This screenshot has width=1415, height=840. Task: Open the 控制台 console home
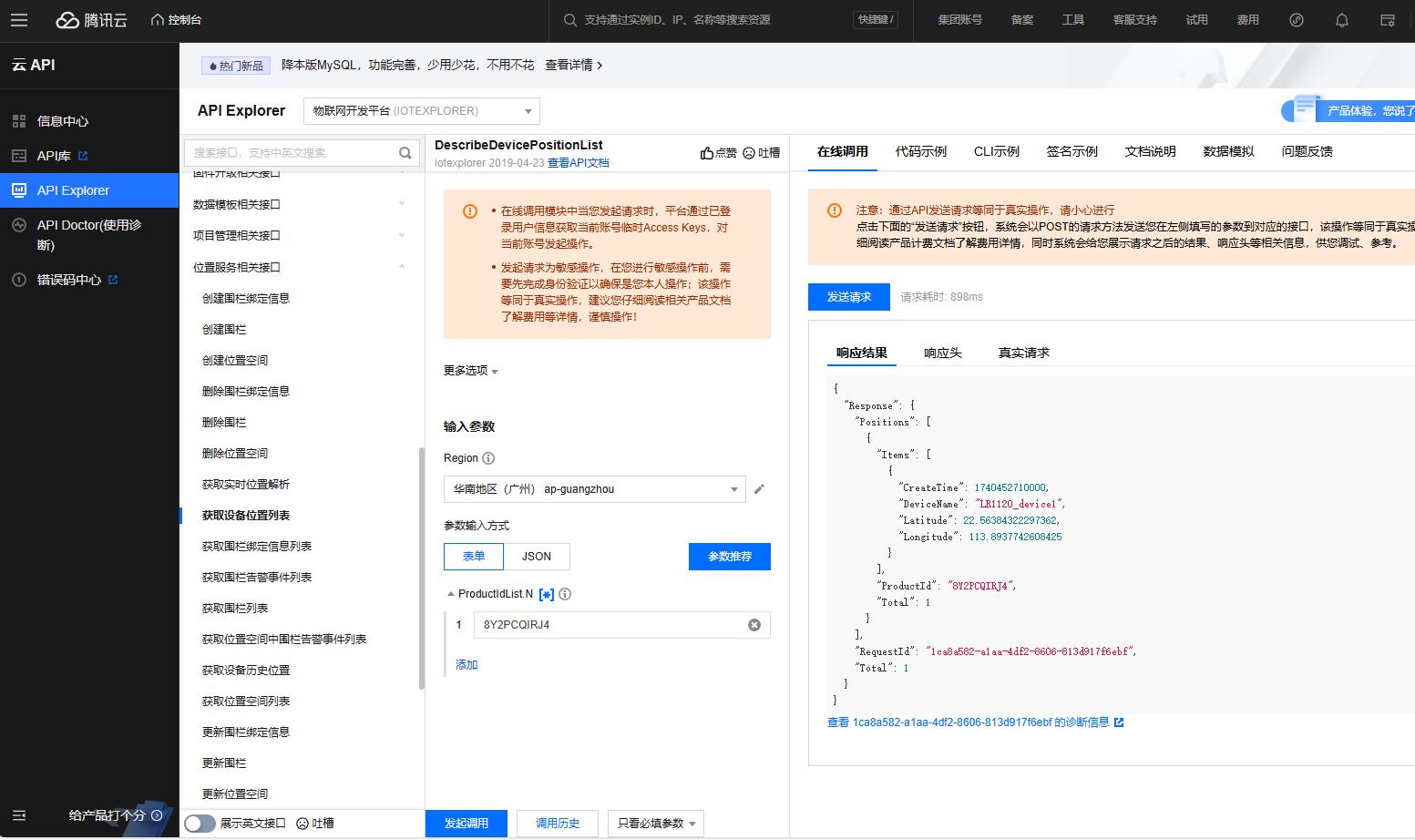[176, 20]
